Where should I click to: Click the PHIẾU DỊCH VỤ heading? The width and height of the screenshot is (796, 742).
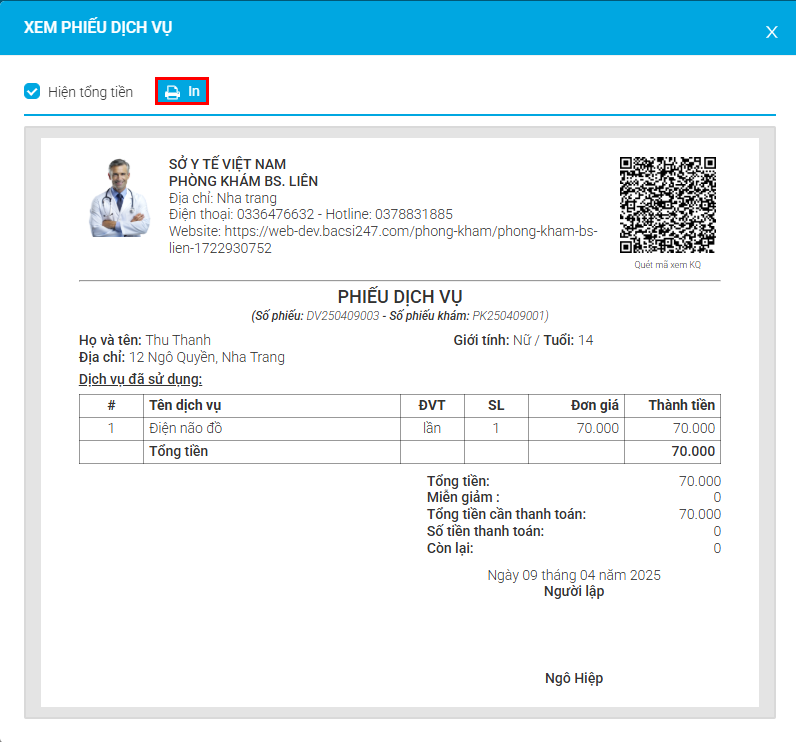tap(400, 296)
